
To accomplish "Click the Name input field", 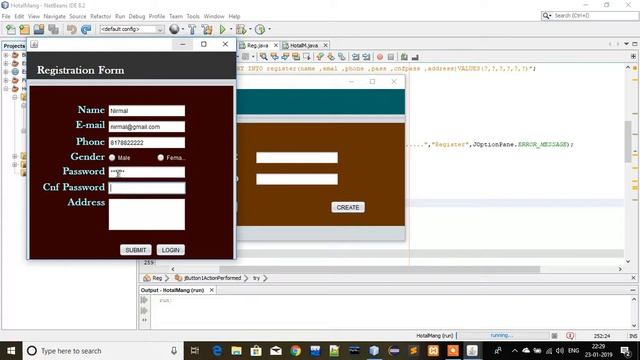I will coord(147,111).
